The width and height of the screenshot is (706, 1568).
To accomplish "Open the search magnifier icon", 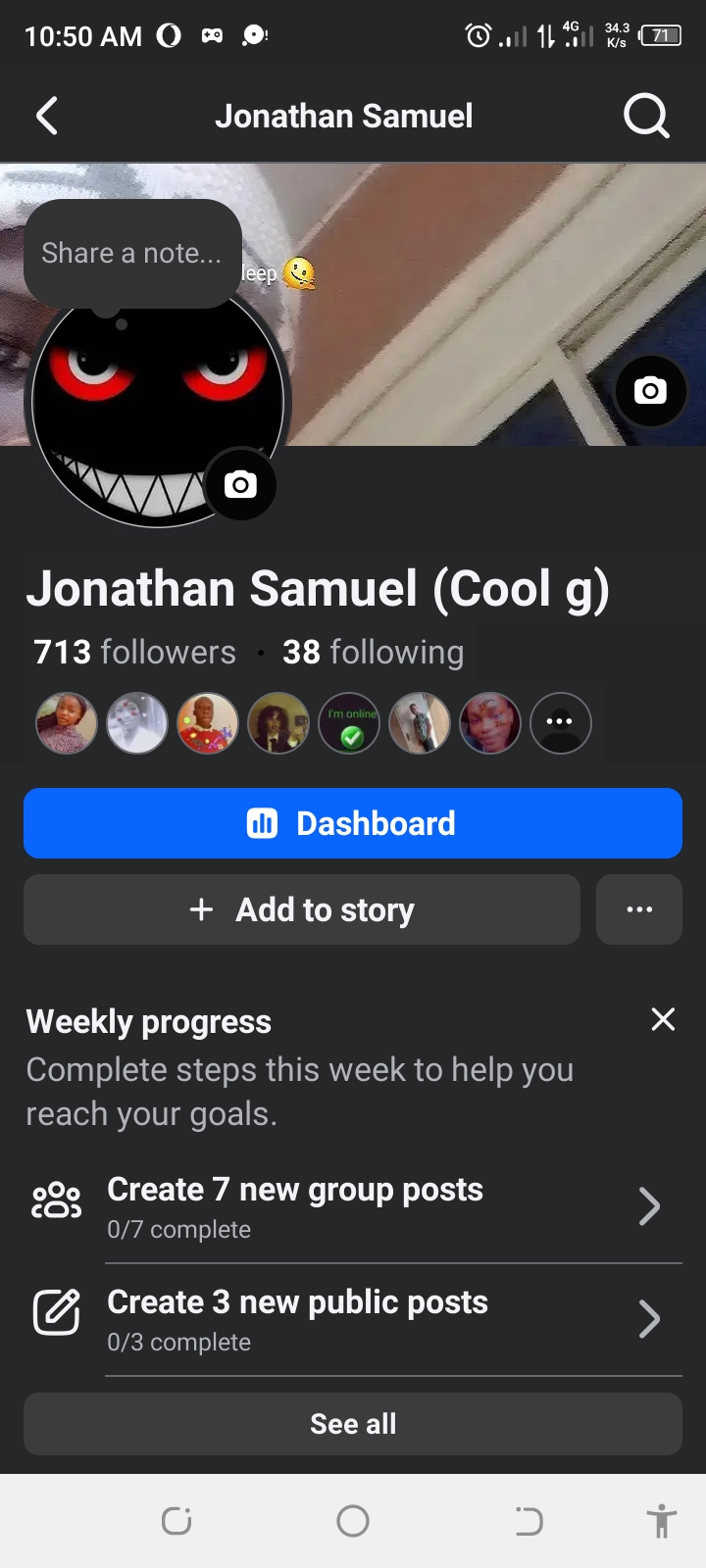I will (646, 117).
